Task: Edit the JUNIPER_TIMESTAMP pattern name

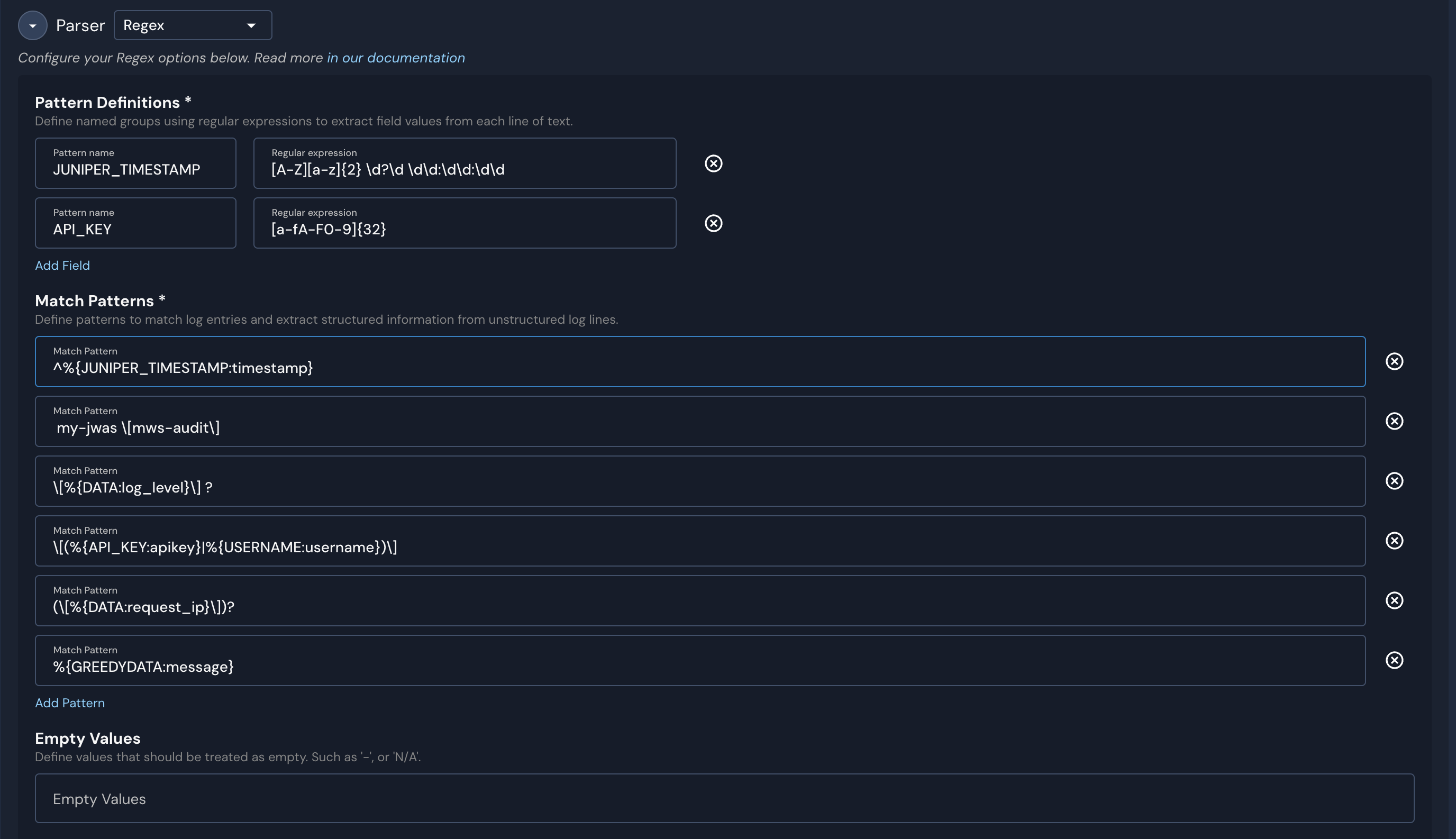Action: (135, 169)
